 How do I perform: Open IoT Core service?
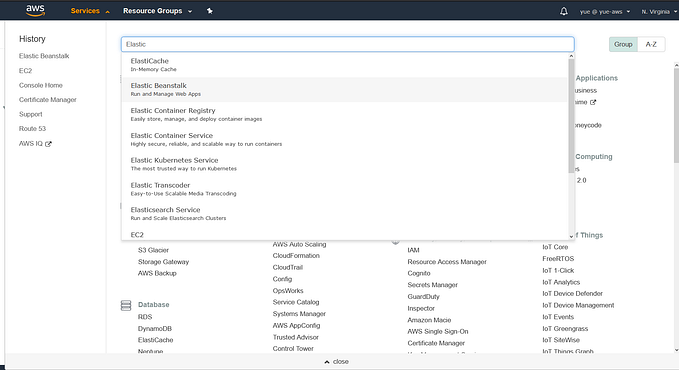pos(555,247)
